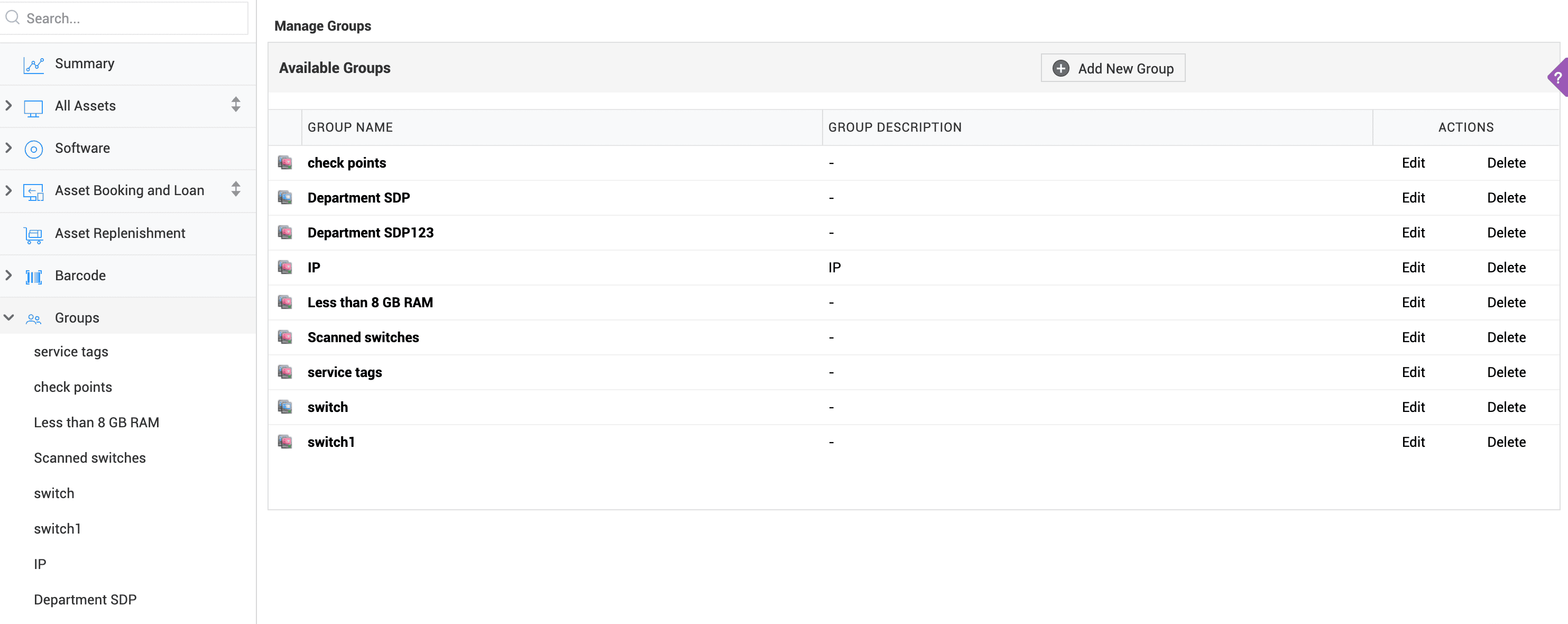Click the Add New Group button
1568x624 pixels.
click(x=1113, y=68)
